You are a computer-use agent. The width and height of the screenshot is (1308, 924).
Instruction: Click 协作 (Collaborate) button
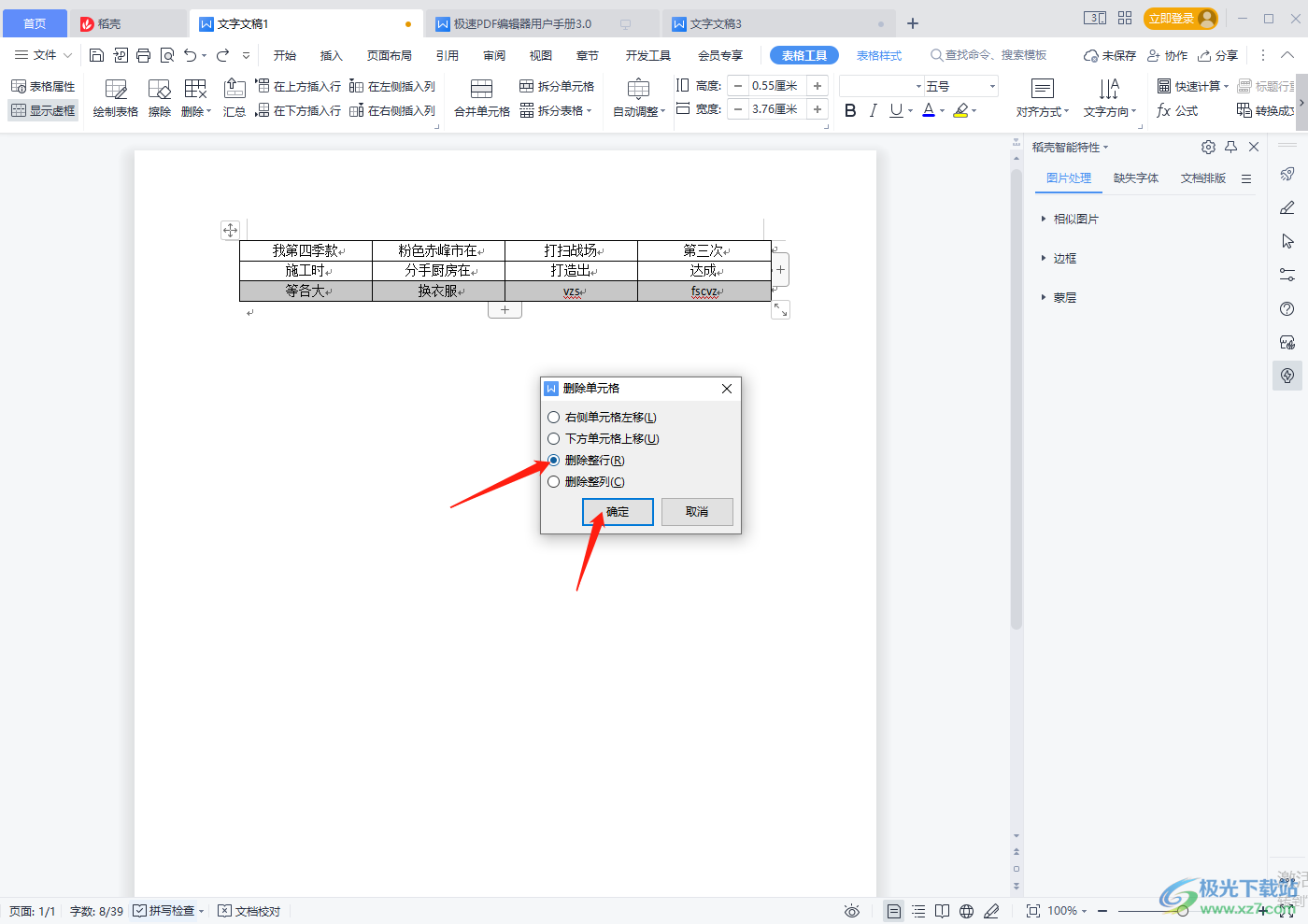click(x=1168, y=55)
